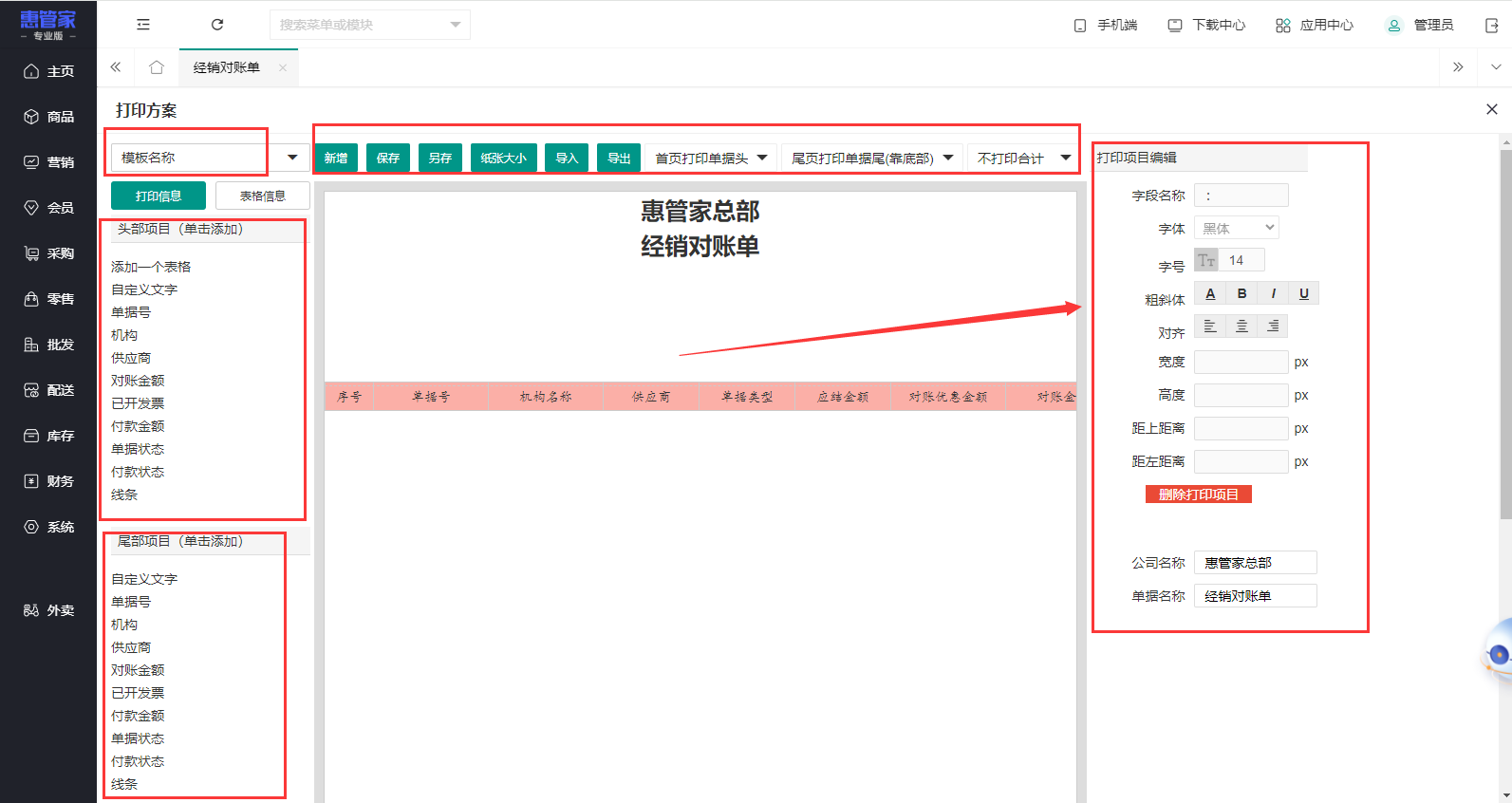This screenshot has width=1512, height=803.
Task: Click the 导入 import button
Action: point(567,158)
